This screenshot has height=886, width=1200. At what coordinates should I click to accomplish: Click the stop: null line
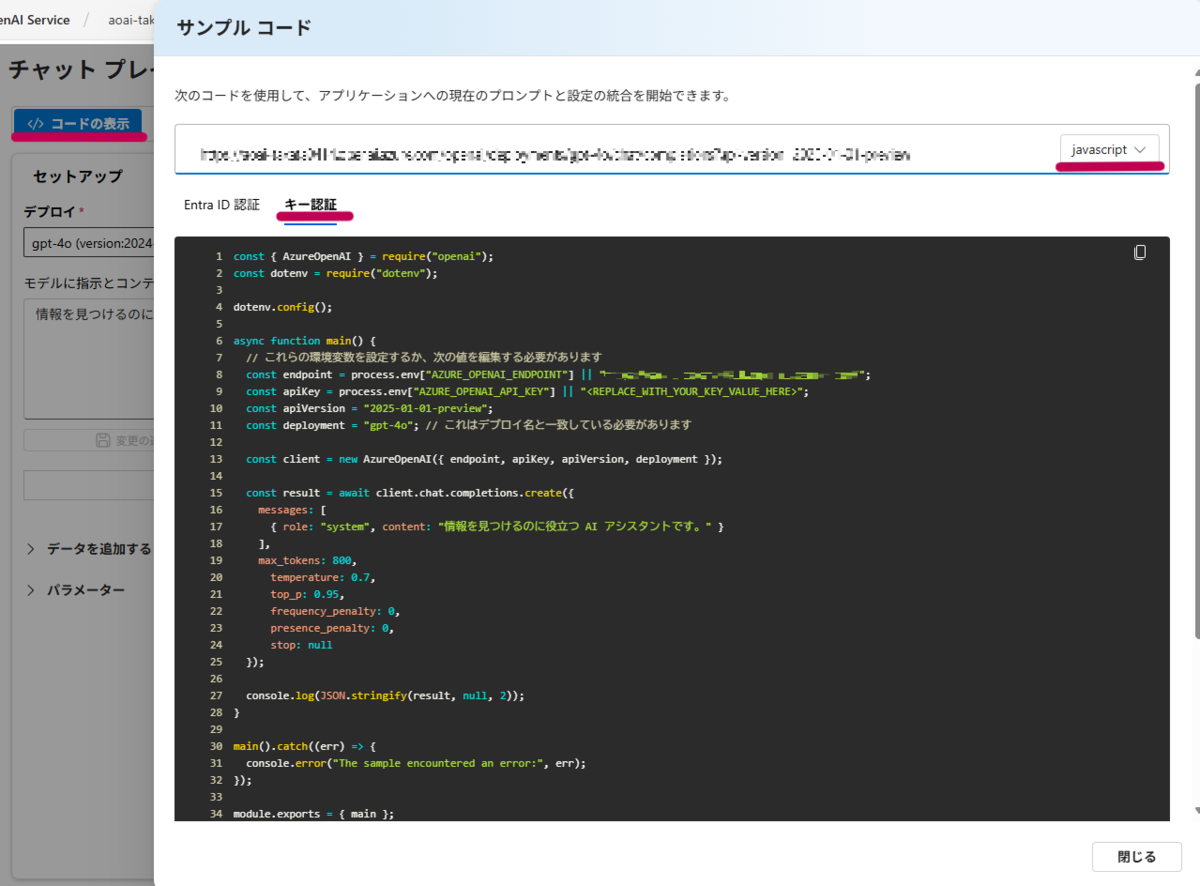coord(301,645)
